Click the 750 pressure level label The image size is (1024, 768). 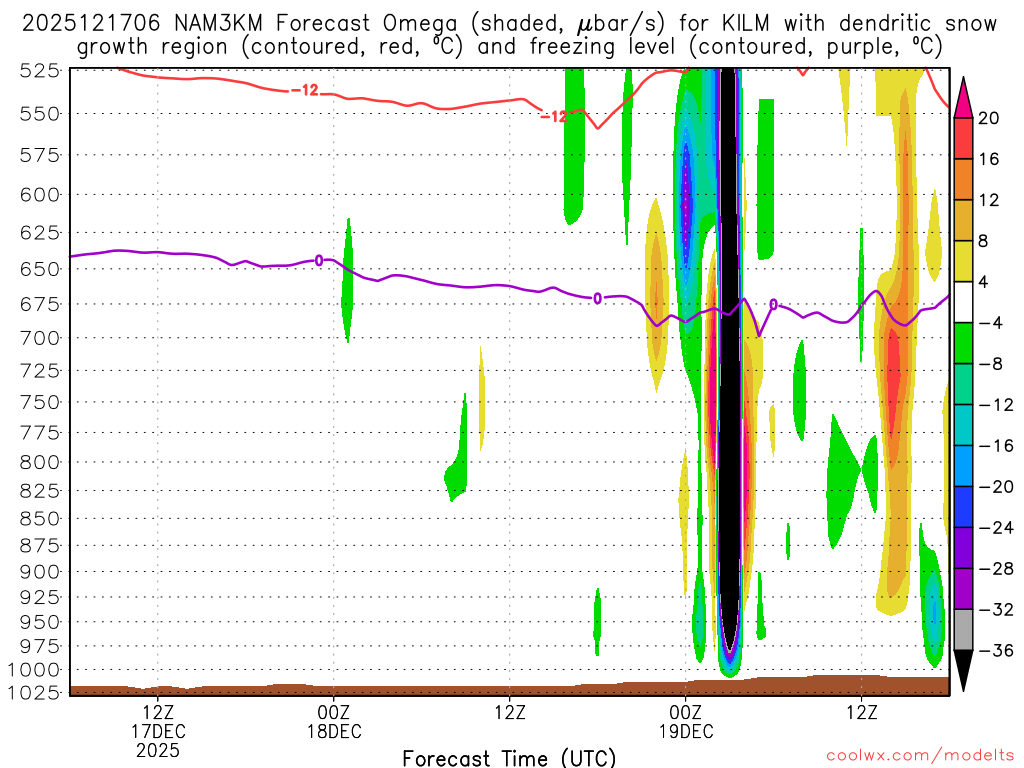[40, 402]
